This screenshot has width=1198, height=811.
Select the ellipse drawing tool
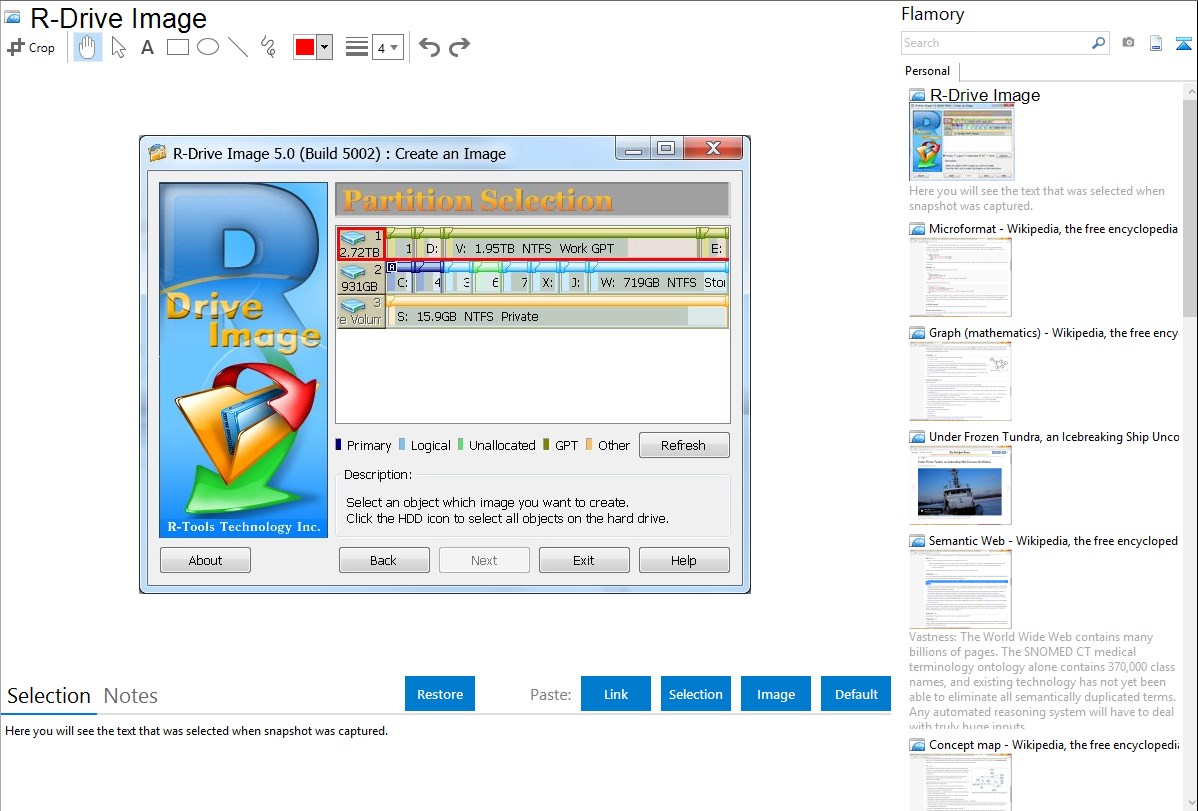tap(208, 47)
